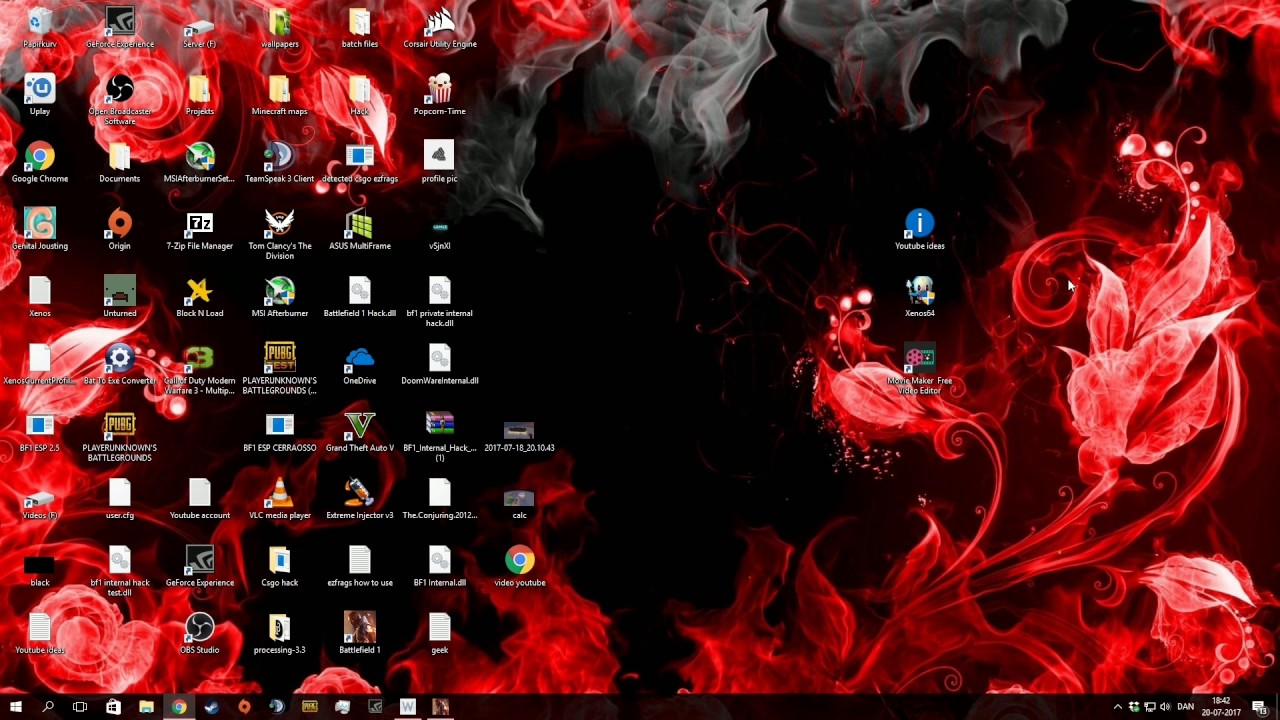This screenshot has width=1280, height=720.
Task: Select the Documents folder icon
Action: coord(119,162)
